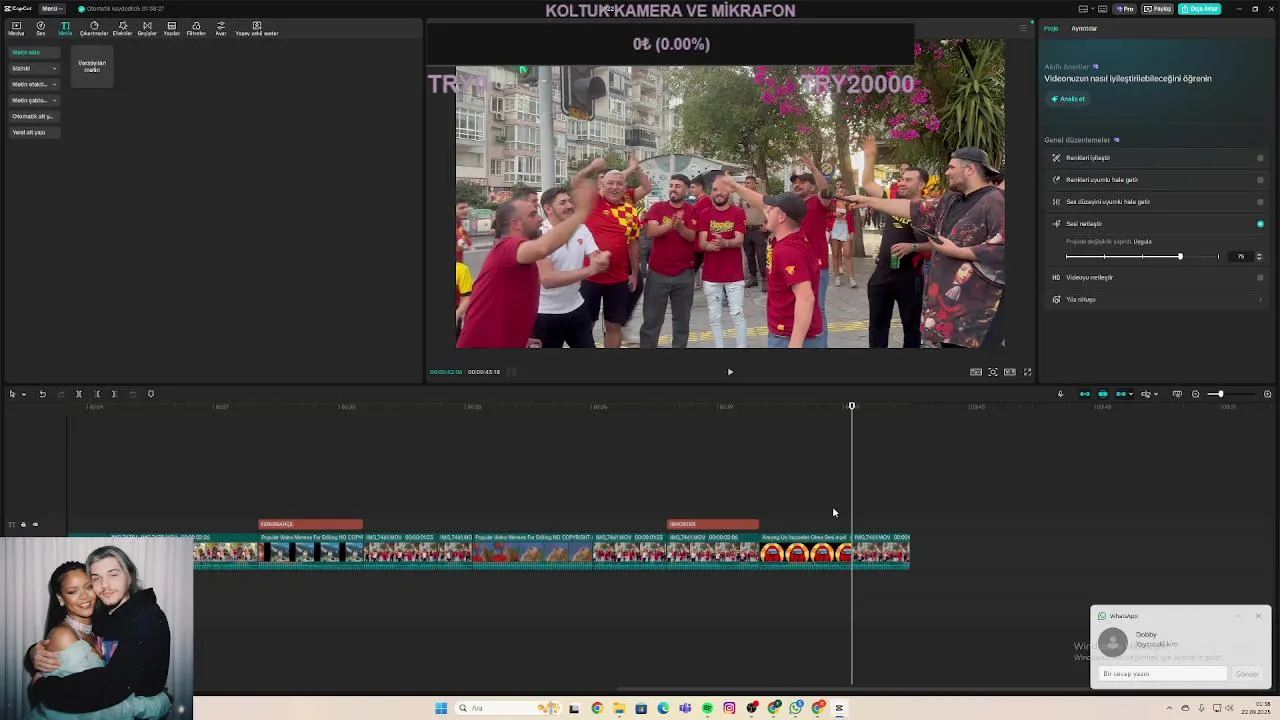1280x720 pixels.
Task: Click the cover thumbnail icon on timeline toolbar
Action: click(1177, 394)
